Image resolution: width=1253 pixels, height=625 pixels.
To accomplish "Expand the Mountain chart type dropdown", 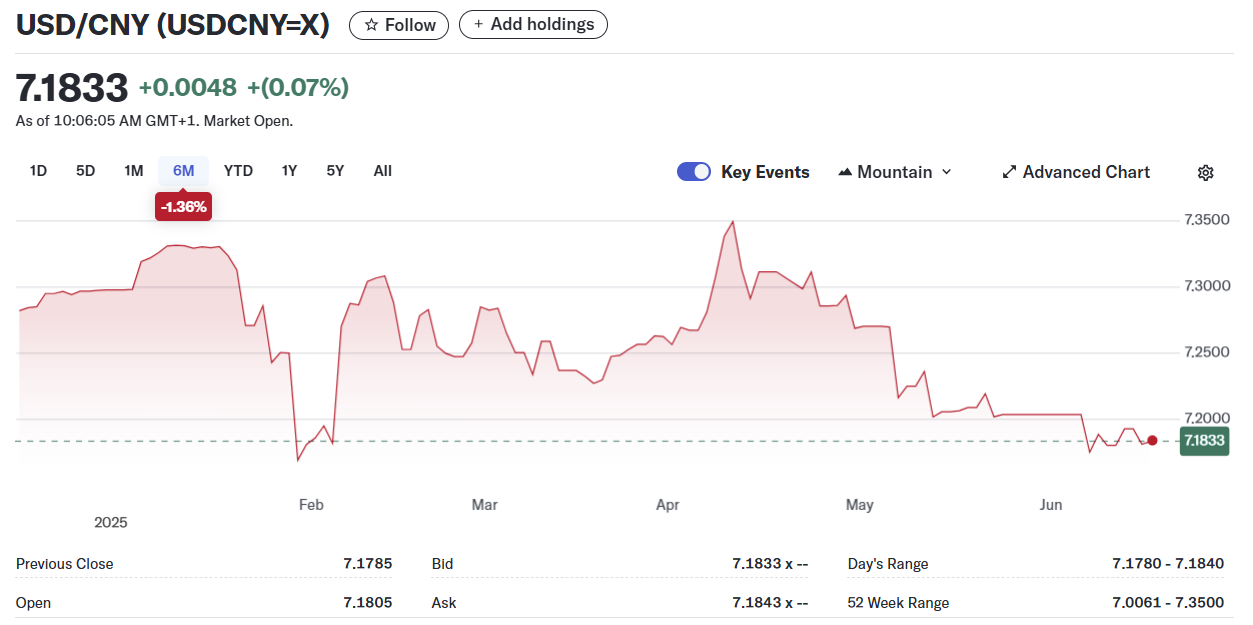I will 946,173.
